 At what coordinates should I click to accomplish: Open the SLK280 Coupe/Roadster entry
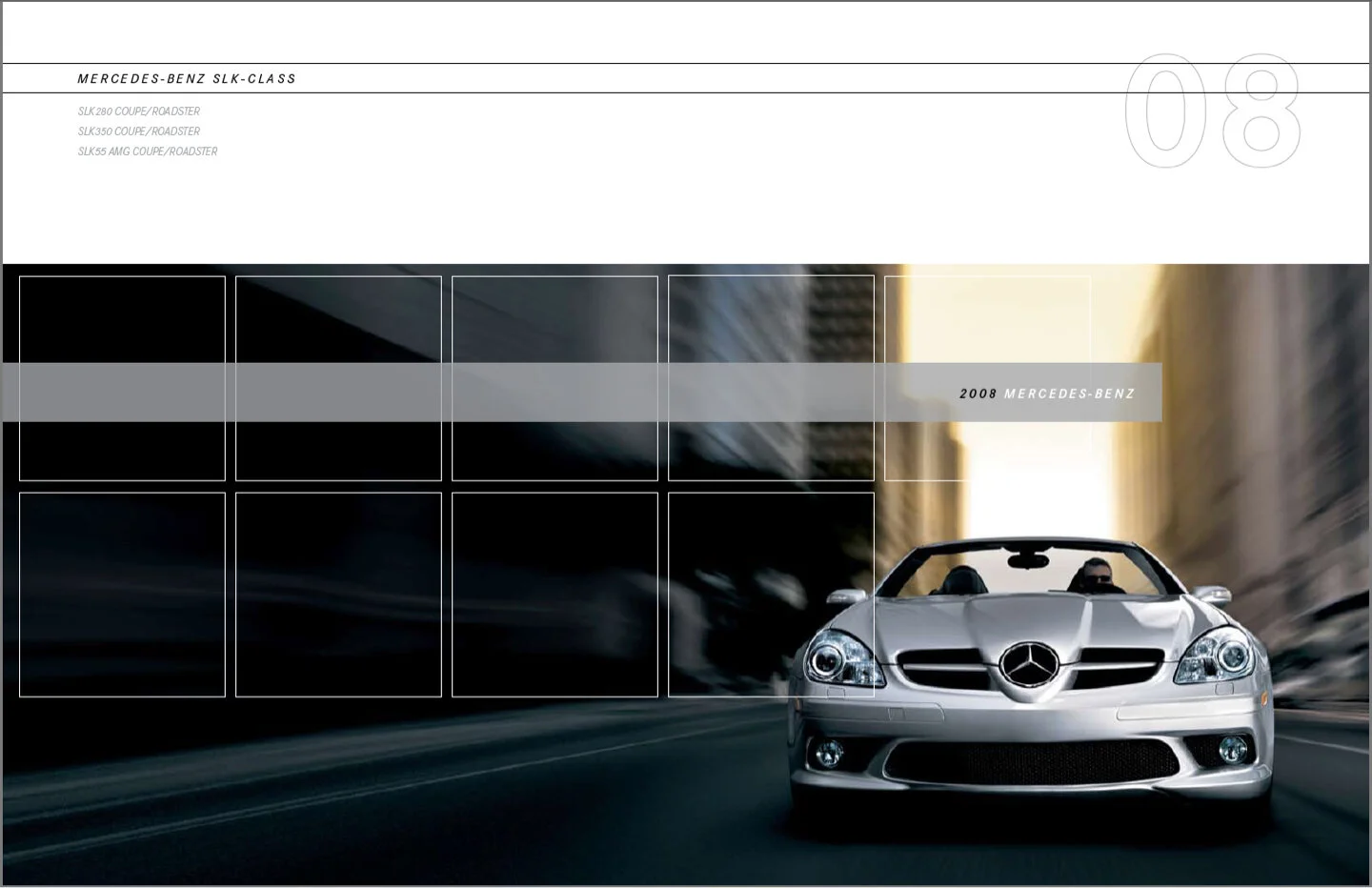[x=138, y=111]
